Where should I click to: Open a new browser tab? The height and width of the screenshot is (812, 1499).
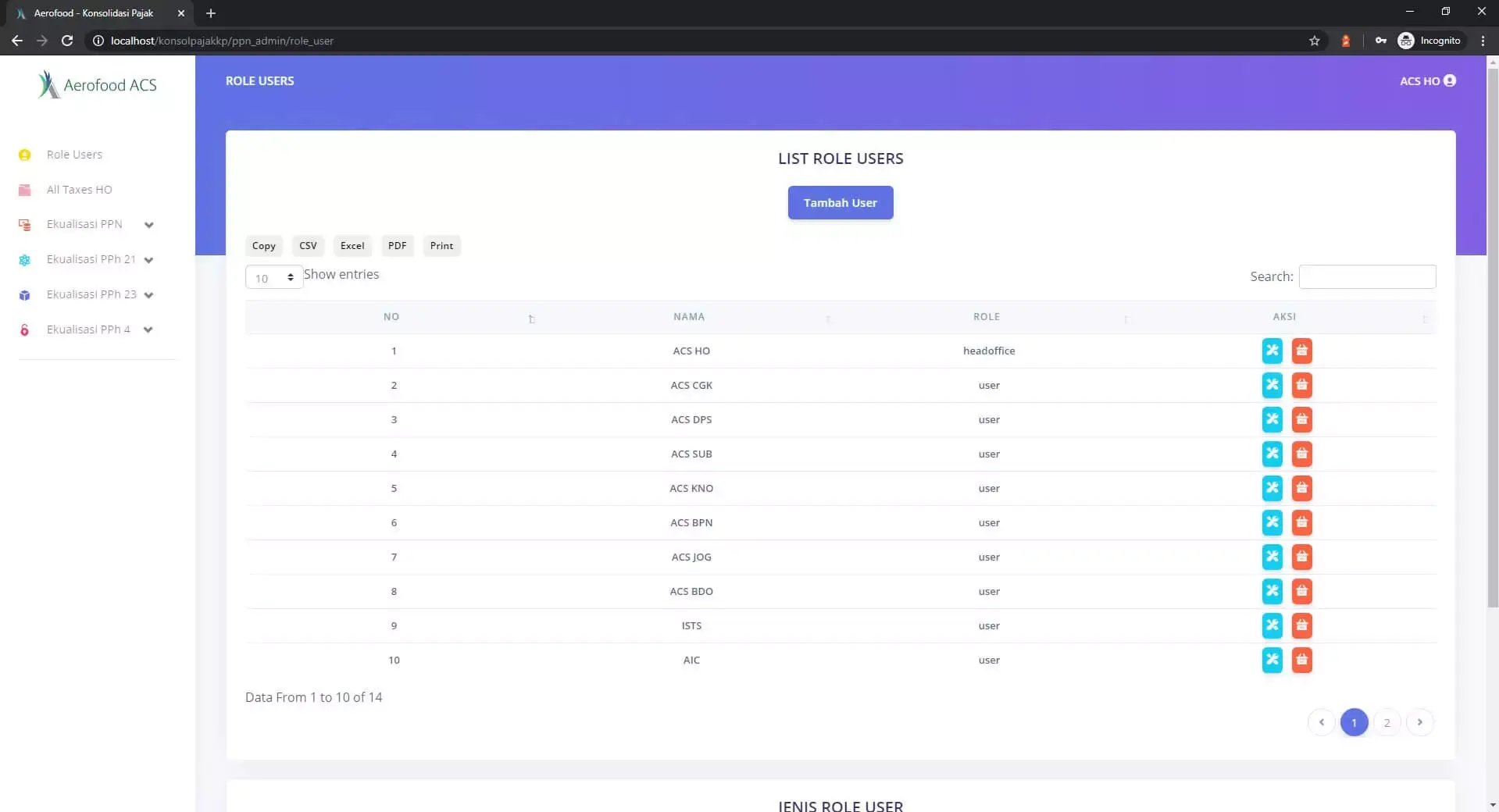[x=211, y=13]
